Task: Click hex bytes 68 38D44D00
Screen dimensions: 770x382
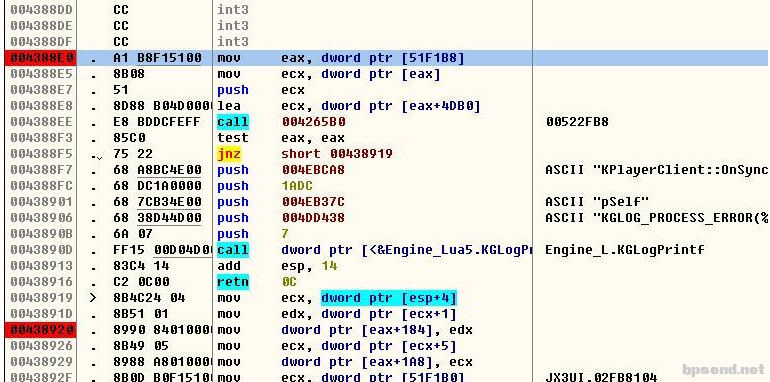Action: coord(157,218)
